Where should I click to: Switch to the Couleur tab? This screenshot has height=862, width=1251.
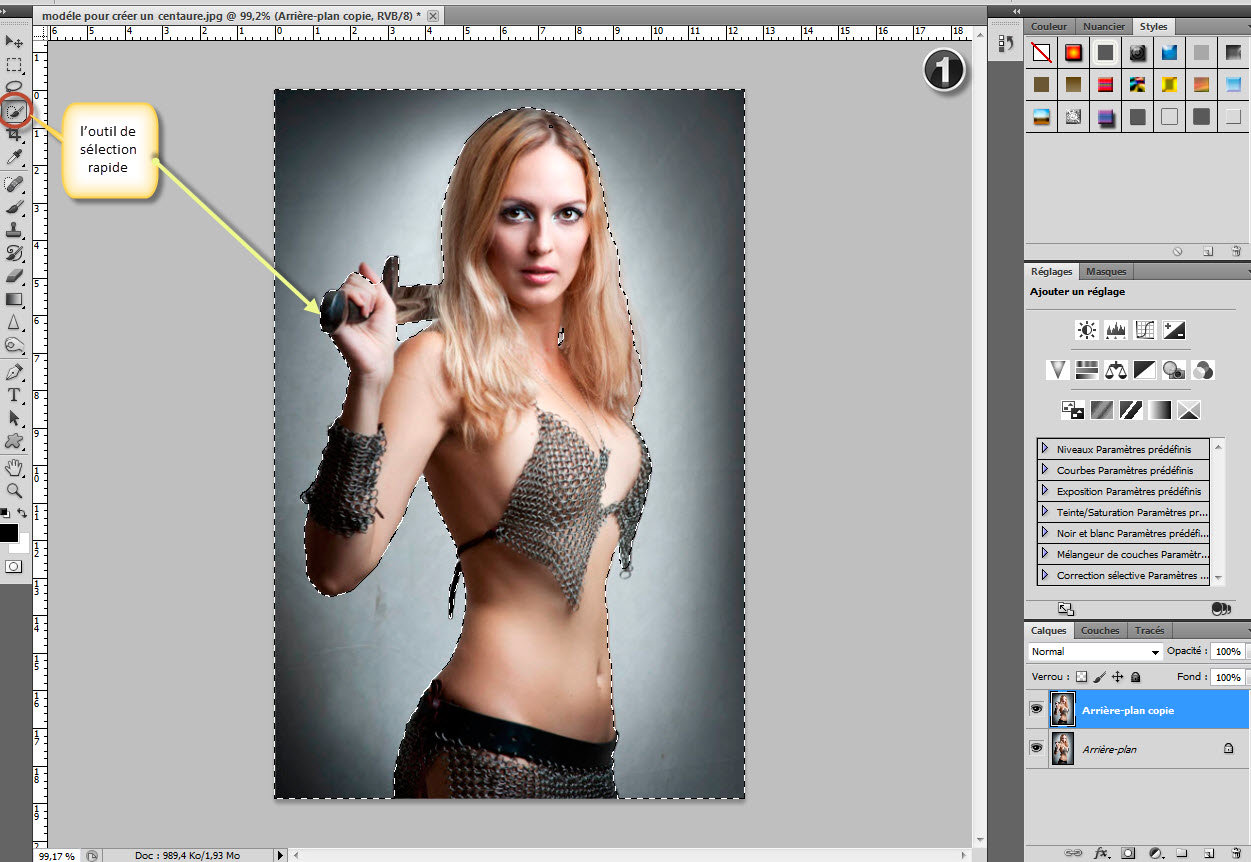tap(1050, 27)
